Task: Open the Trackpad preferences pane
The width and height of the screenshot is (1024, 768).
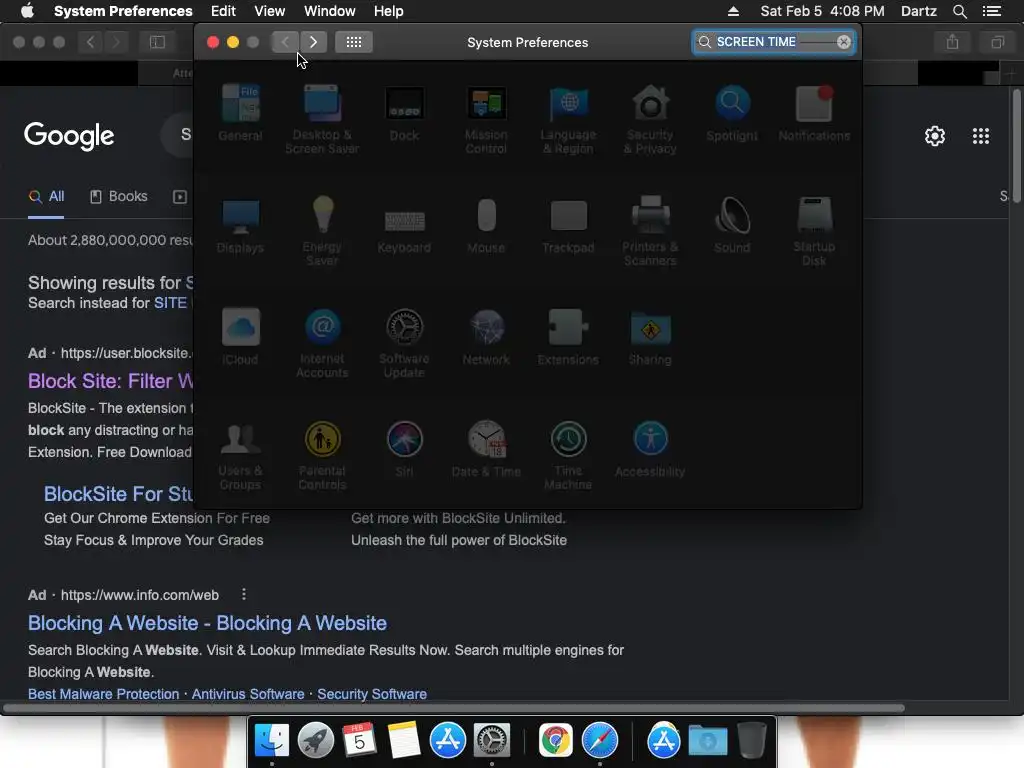Action: click(568, 225)
